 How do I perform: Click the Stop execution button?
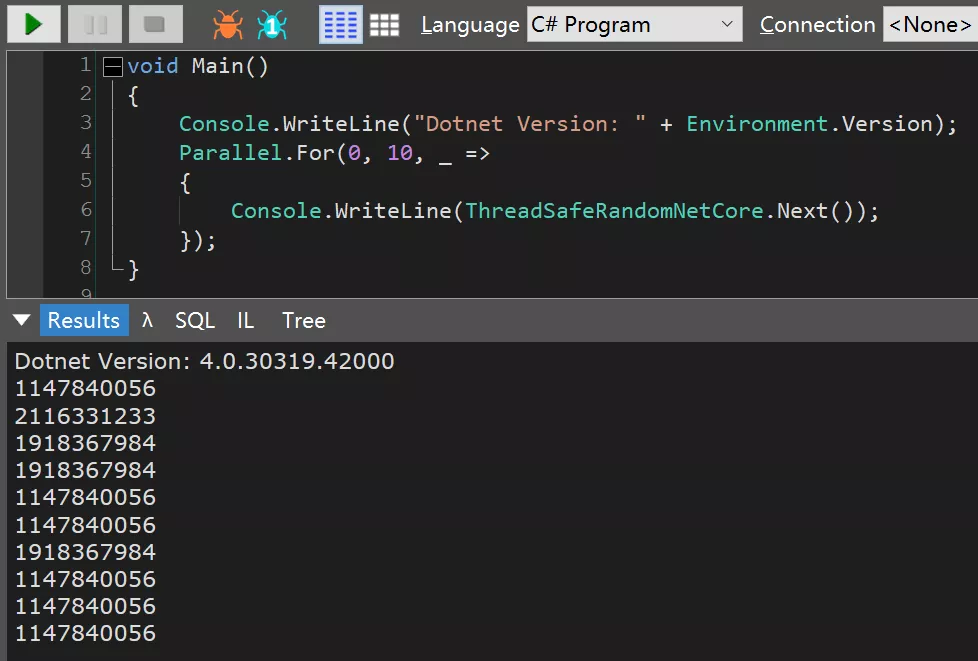click(155, 24)
